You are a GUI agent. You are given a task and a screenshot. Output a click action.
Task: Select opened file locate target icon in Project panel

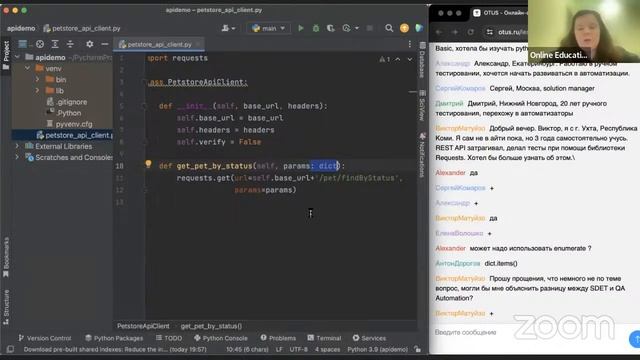coord(40,44)
